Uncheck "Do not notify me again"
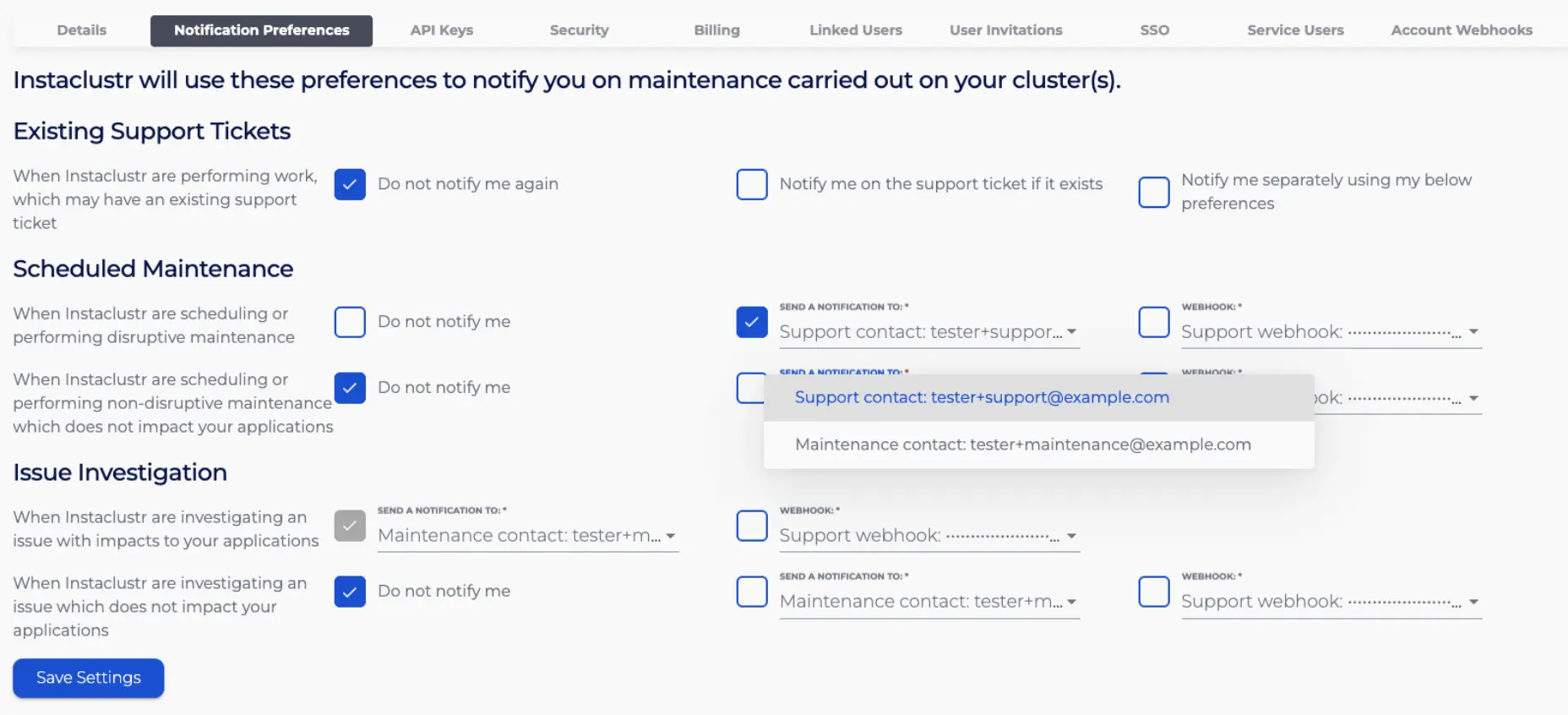 (x=350, y=184)
